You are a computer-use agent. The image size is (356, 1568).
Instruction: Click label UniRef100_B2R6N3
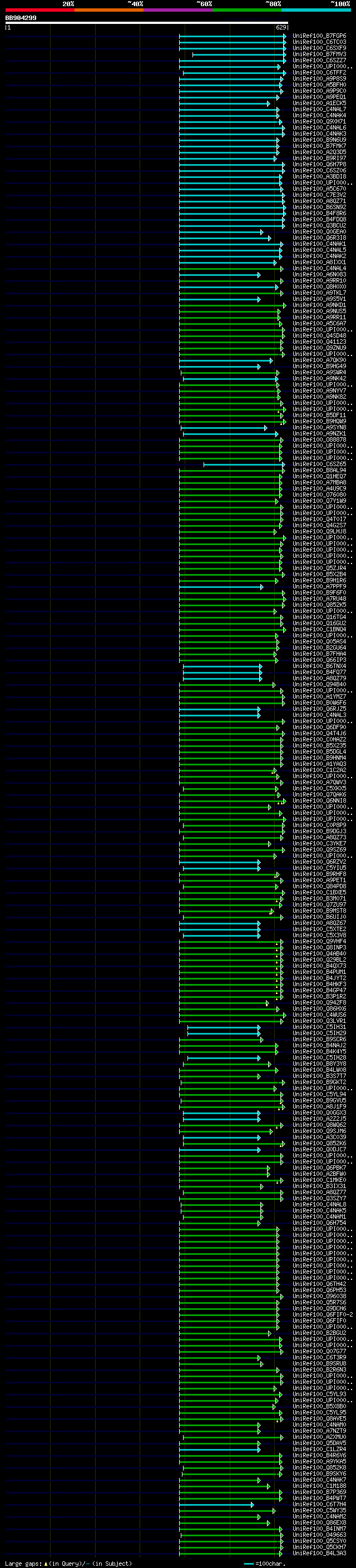point(319,1369)
